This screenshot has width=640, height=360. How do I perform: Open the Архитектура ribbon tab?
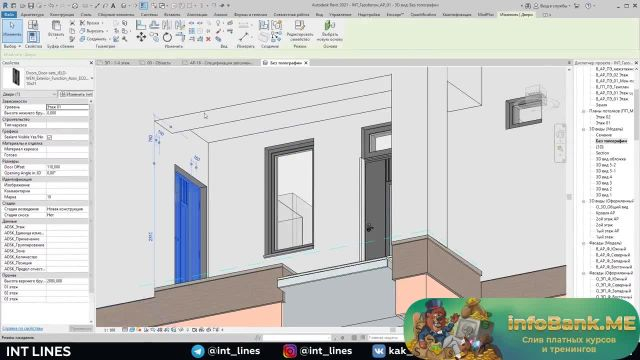[32, 15]
